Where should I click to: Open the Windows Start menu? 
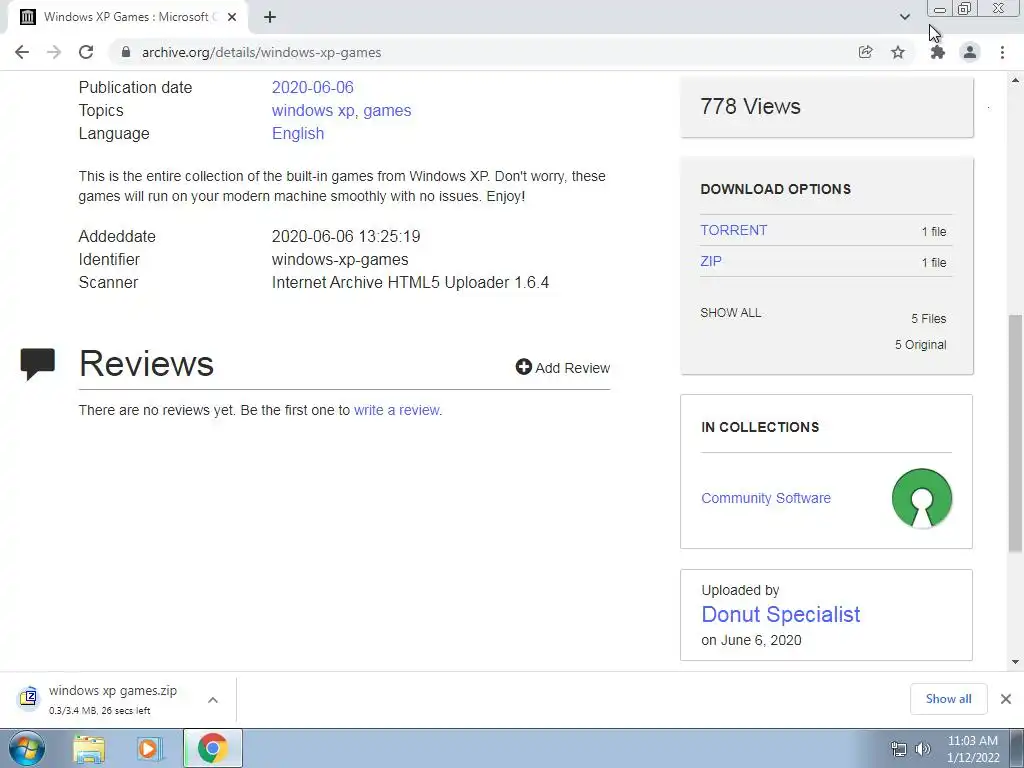pos(27,748)
